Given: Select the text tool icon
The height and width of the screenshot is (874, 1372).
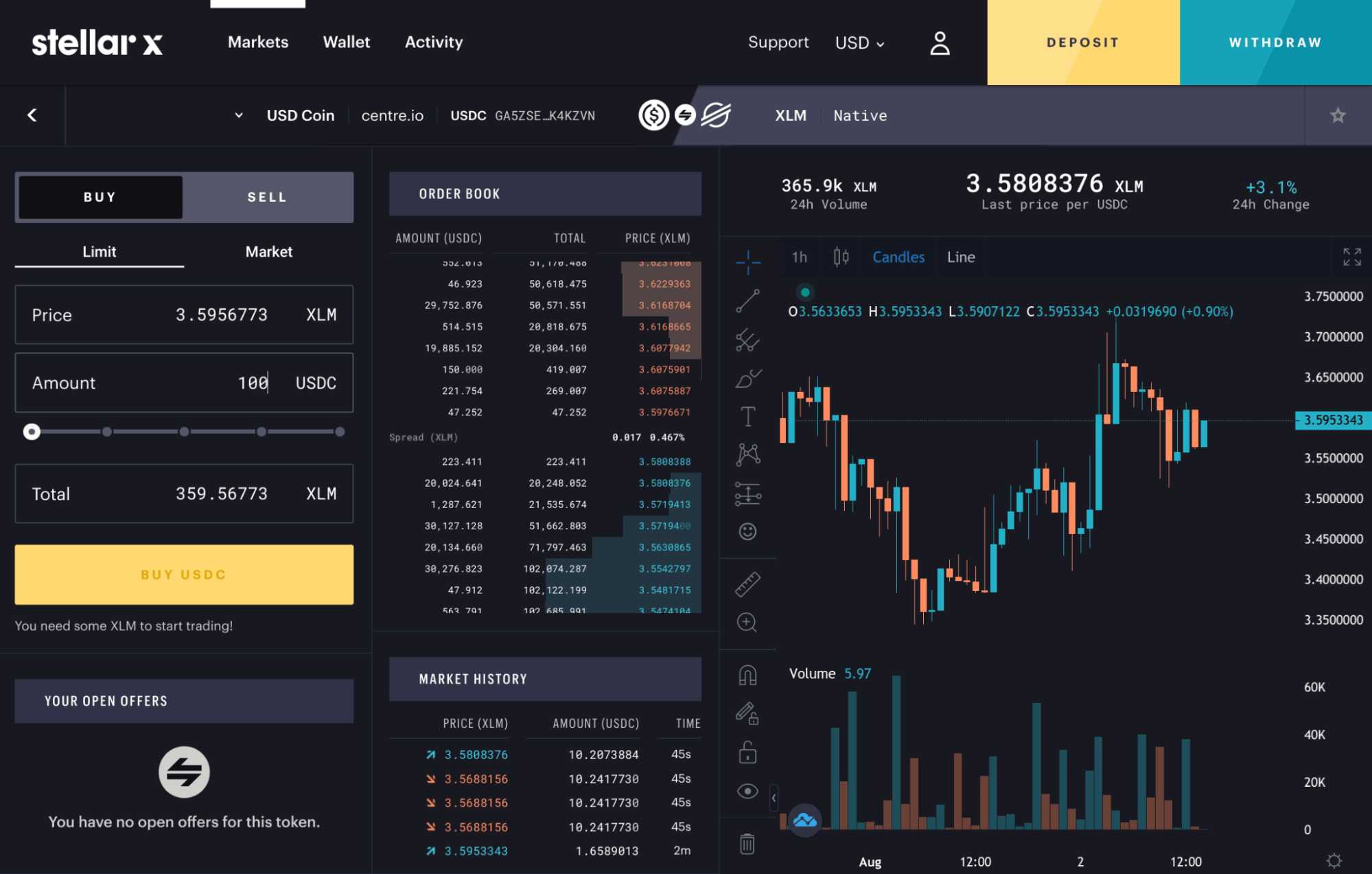Looking at the screenshot, I should pos(748,417).
